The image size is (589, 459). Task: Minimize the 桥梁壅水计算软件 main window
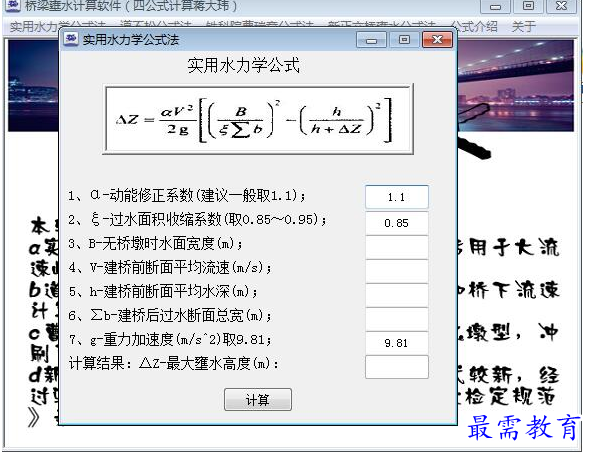[x=495, y=6]
